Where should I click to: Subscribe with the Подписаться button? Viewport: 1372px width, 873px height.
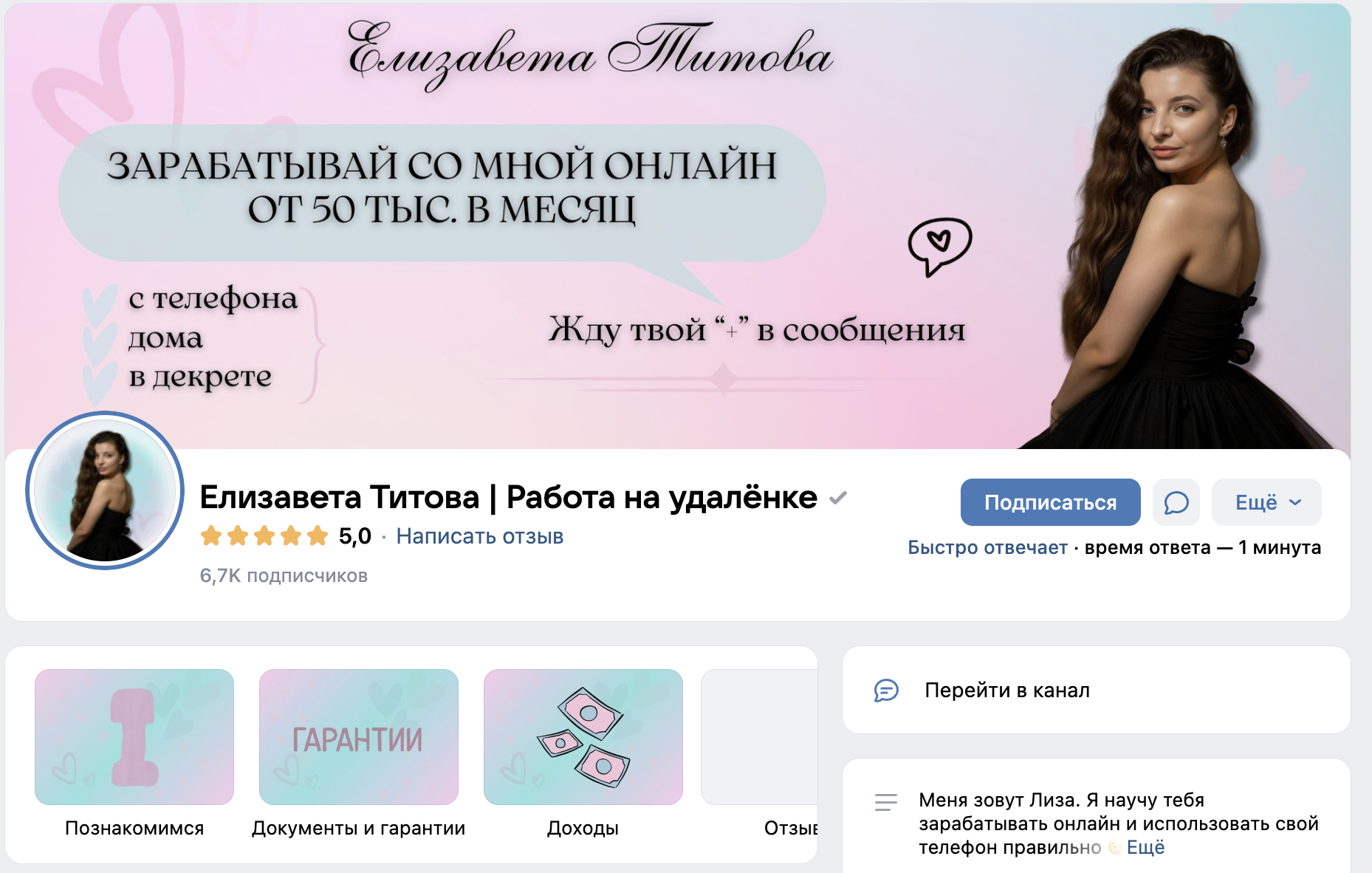point(1050,502)
